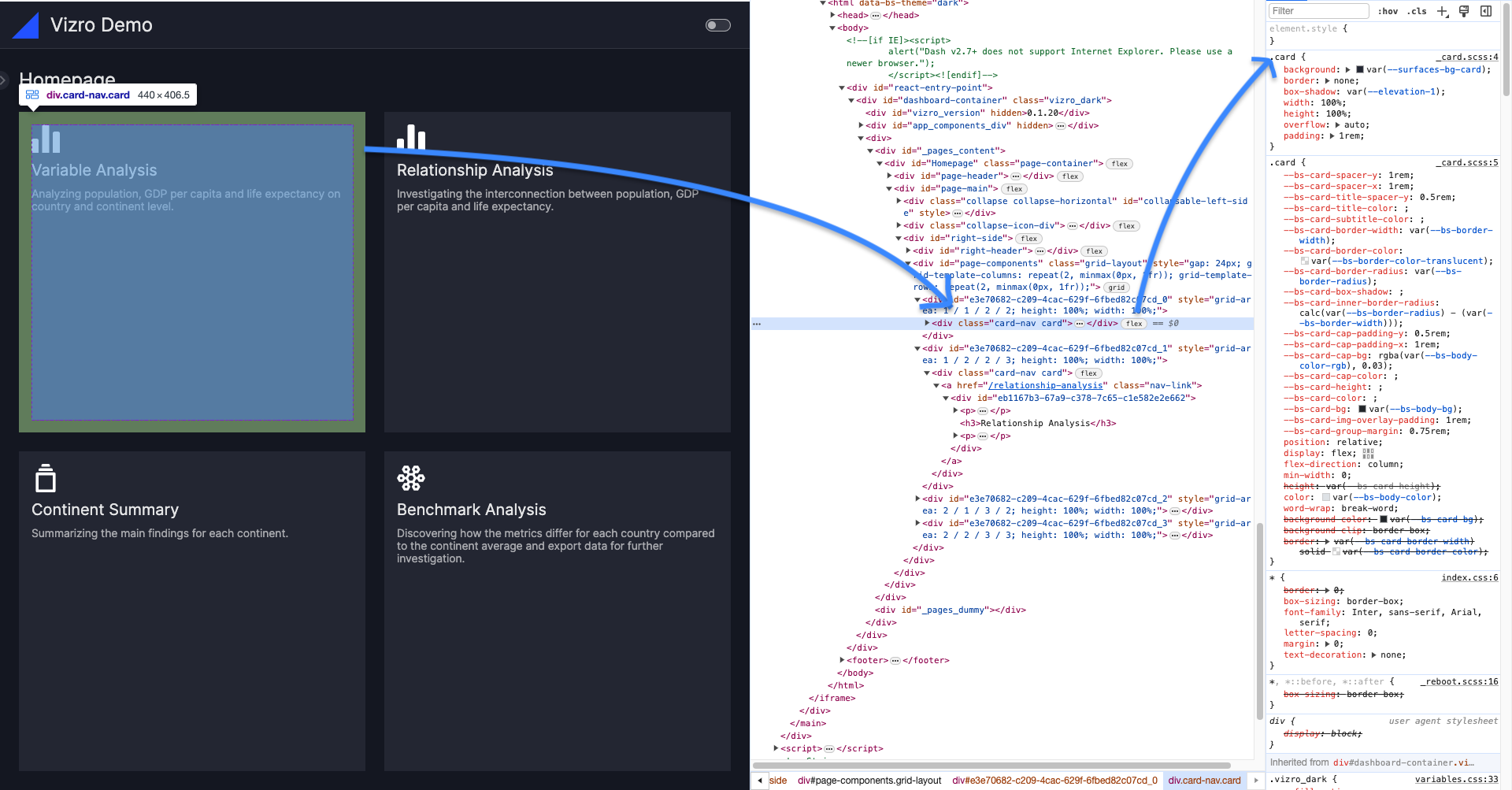Click the paintbrush rendering emulation icon
Screen dimensions: 1512x790
1464,11
